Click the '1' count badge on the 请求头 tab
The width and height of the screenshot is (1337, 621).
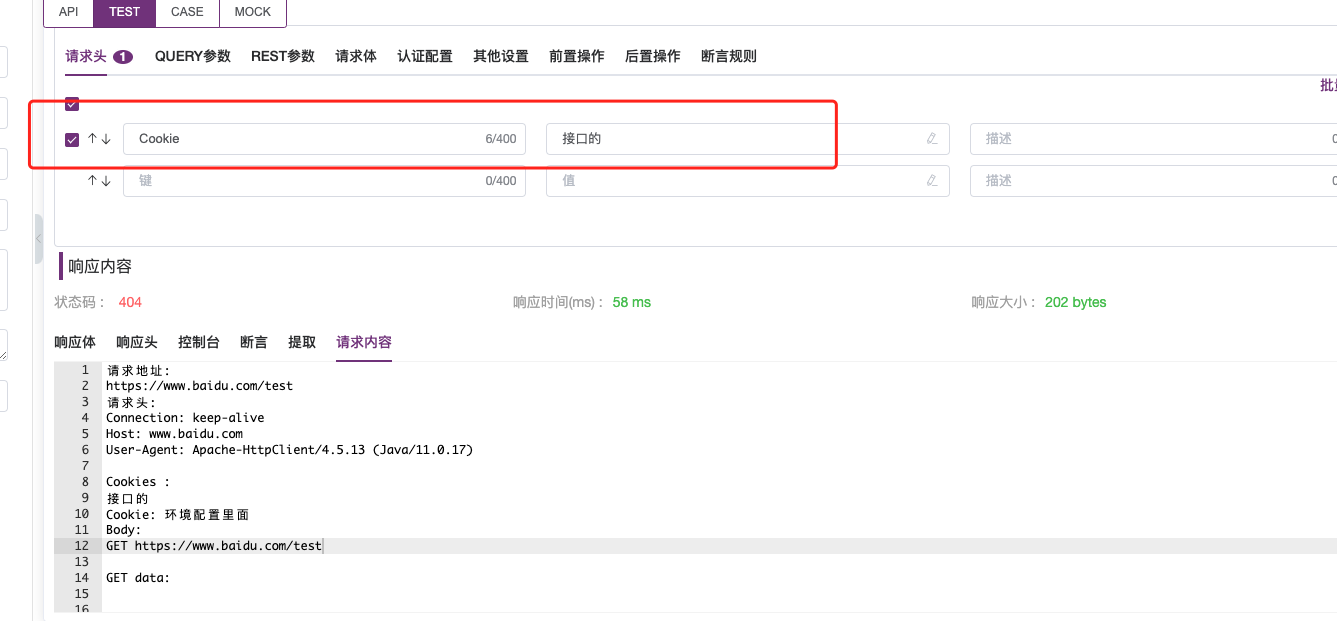pos(121,57)
